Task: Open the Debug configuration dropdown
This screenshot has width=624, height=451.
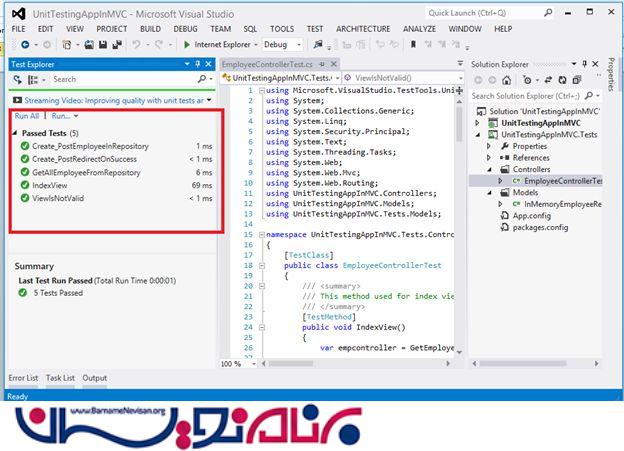Action: [298, 45]
